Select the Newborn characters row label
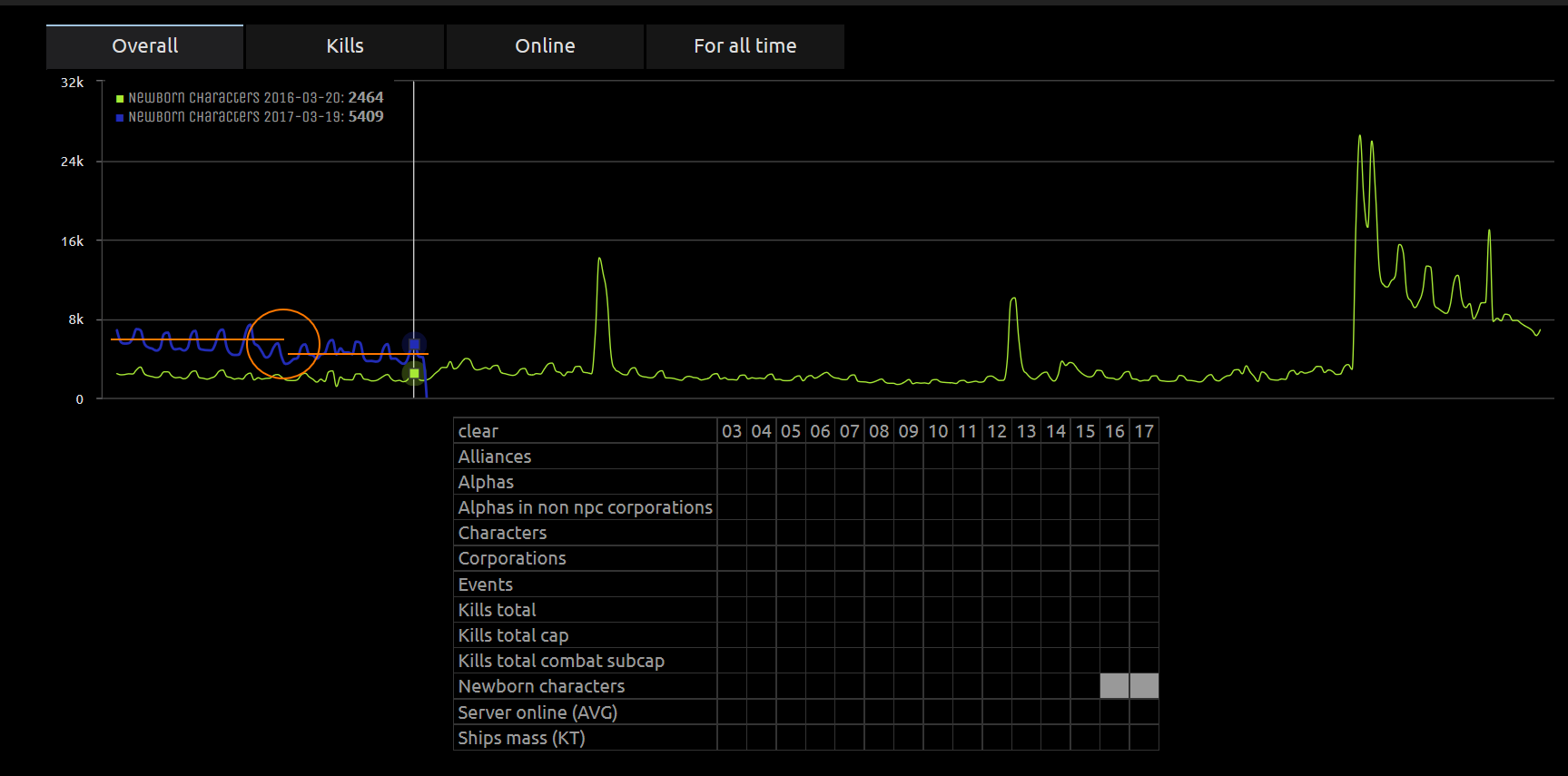The image size is (1568, 776). [585, 686]
